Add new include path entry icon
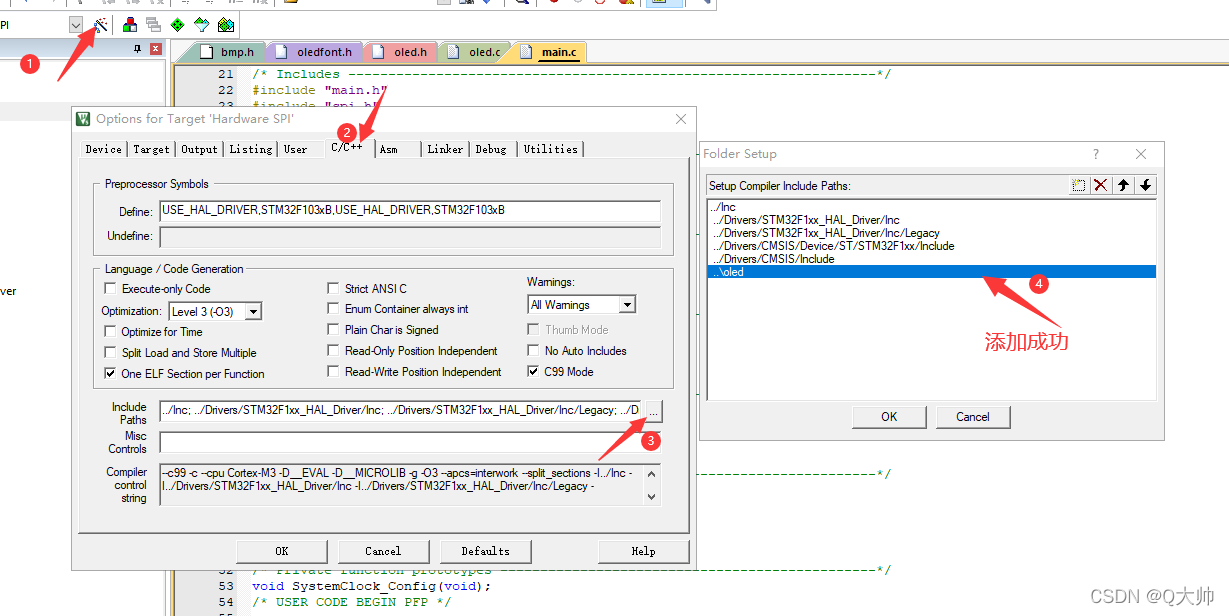This screenshot has width=1229, height=616. 1078,185
